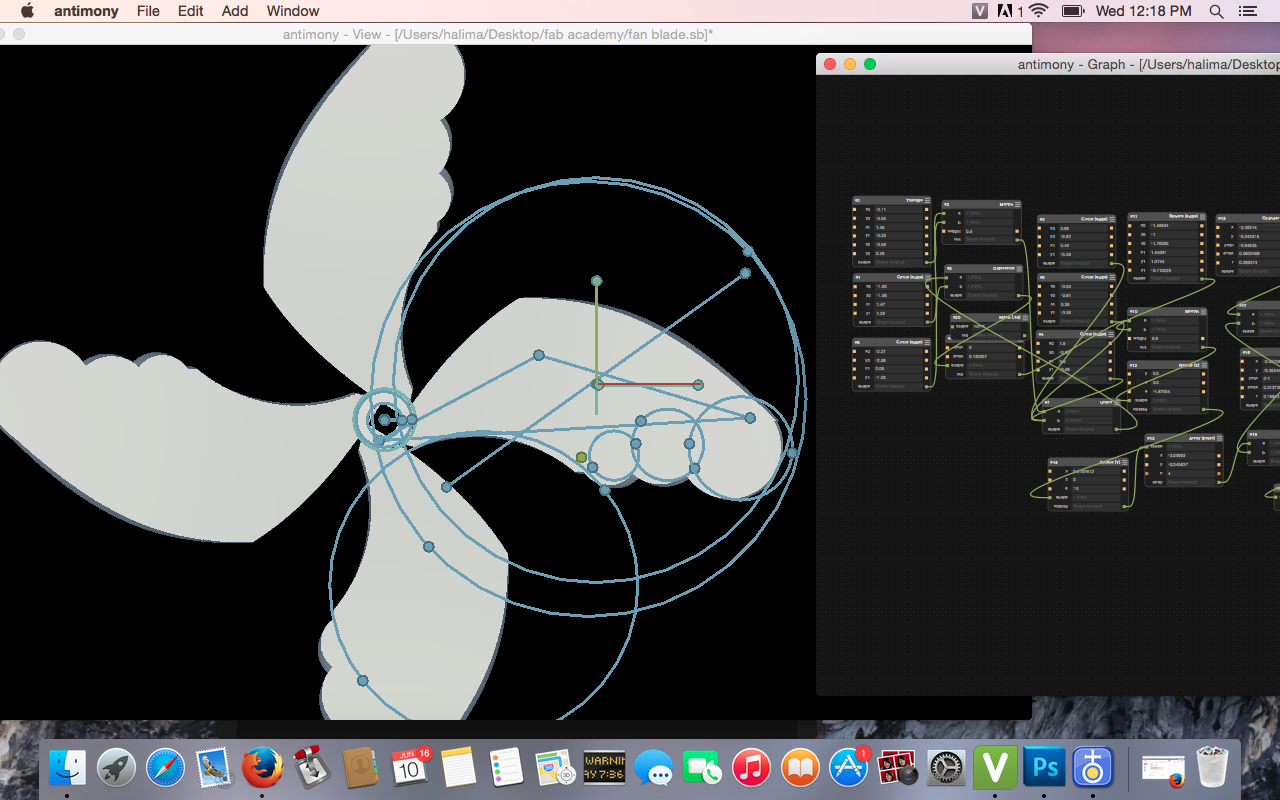This screenshot has width=1280, height=800.
Task: Click the V status icon in menu bar
Action: [980, 11]
